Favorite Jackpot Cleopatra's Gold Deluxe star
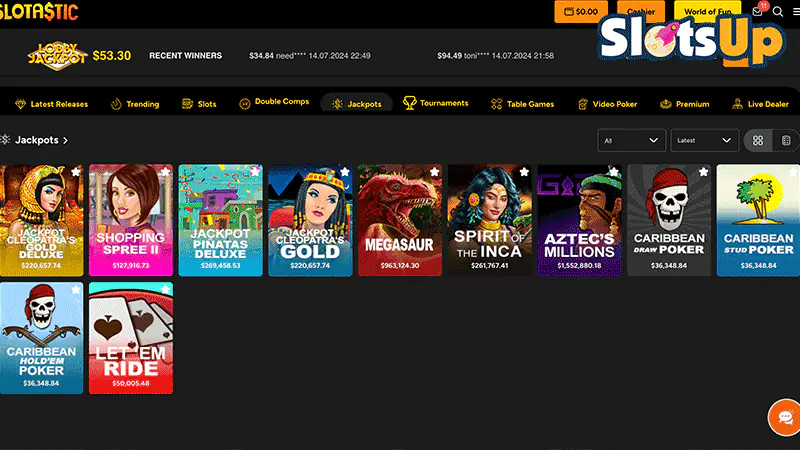The image size is (800, 450). pos(76,172)
